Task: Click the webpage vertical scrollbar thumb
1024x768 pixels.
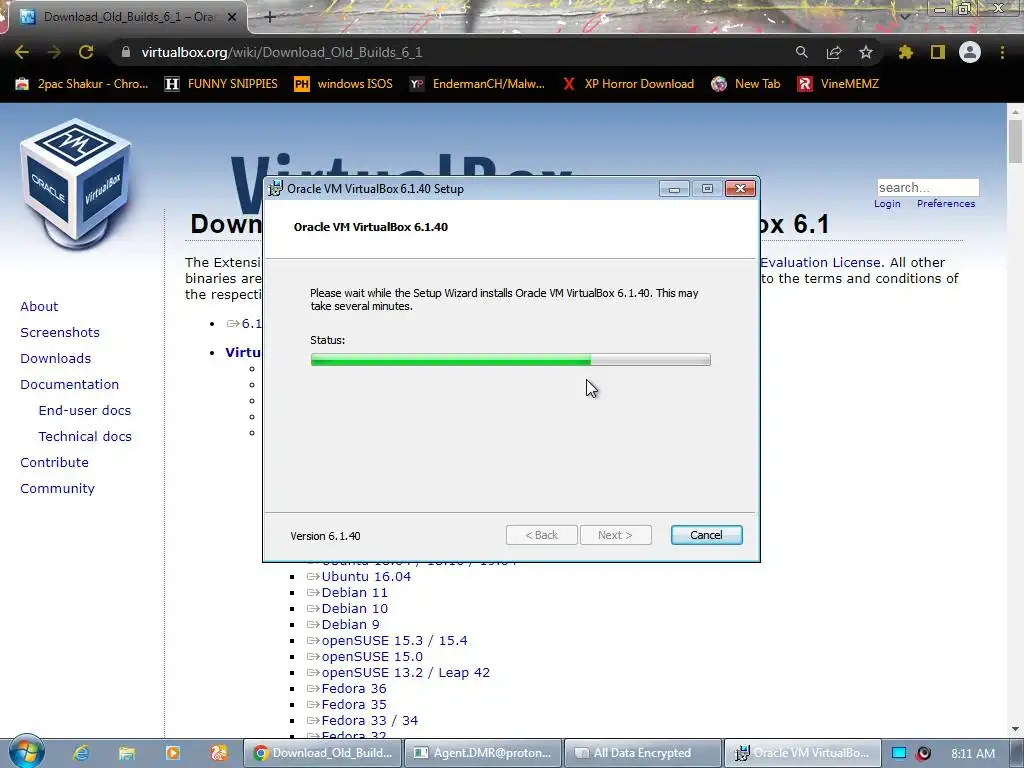Action: [x=1016, y=142]
